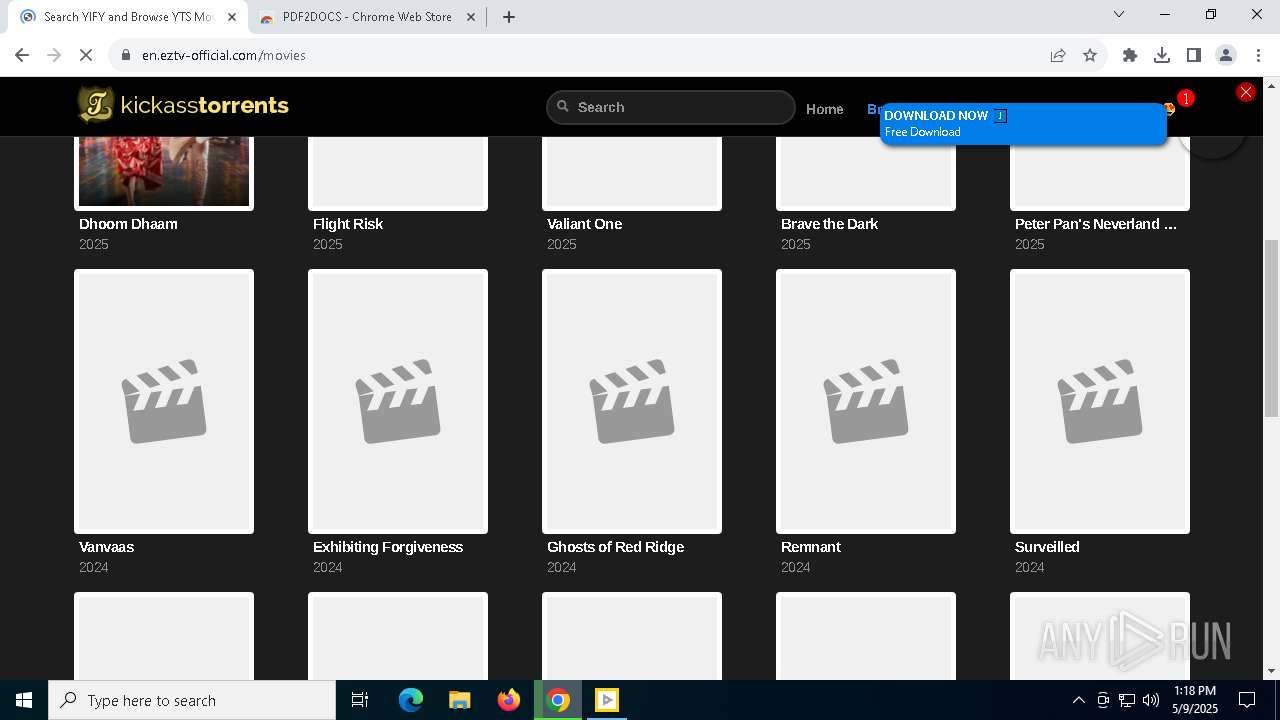Open the Chrome three-dot menu
The image size is (1280, 720).
tap(1258, 55)
